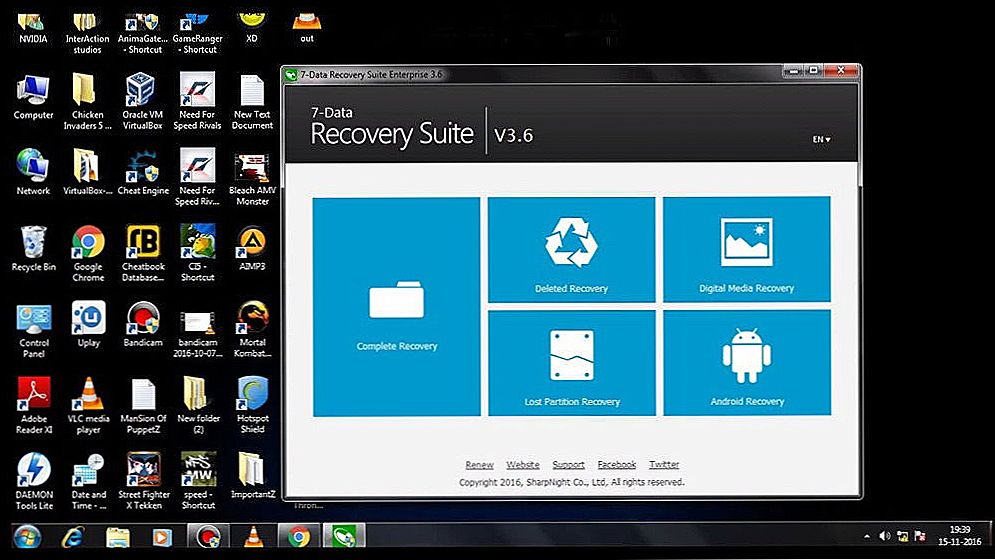Viewport: 995px width, 560px height.
Task: Select the AIMP3 desktop shortcut
Action: click(x=252, y=248)
